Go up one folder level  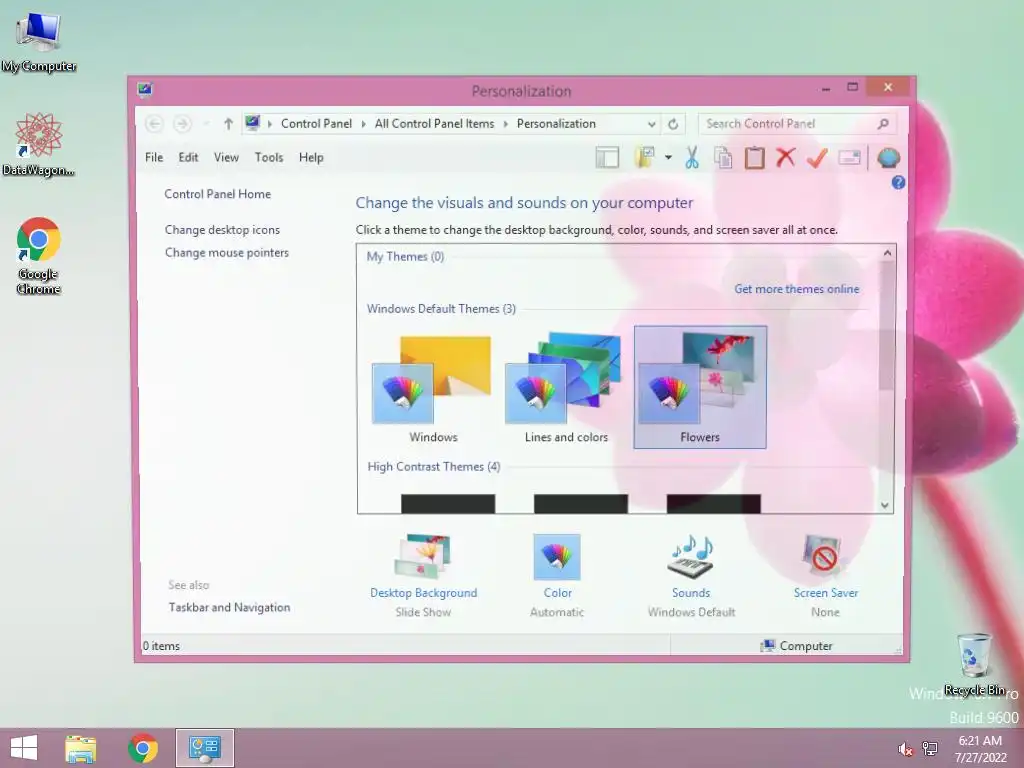click(228, 123)
